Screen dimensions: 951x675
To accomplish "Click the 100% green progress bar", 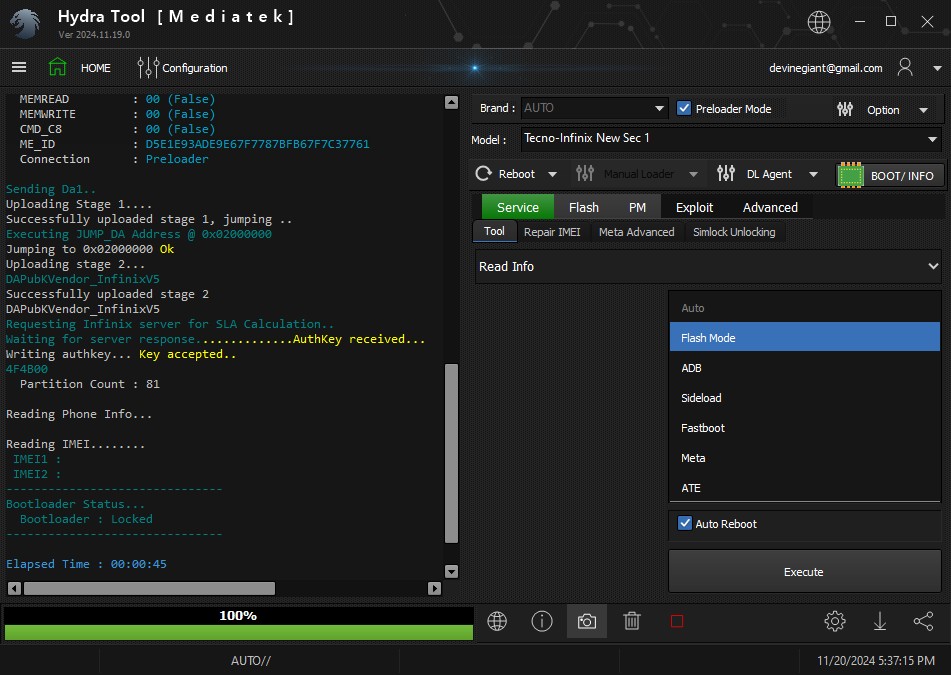I will (x=238, y=632).
